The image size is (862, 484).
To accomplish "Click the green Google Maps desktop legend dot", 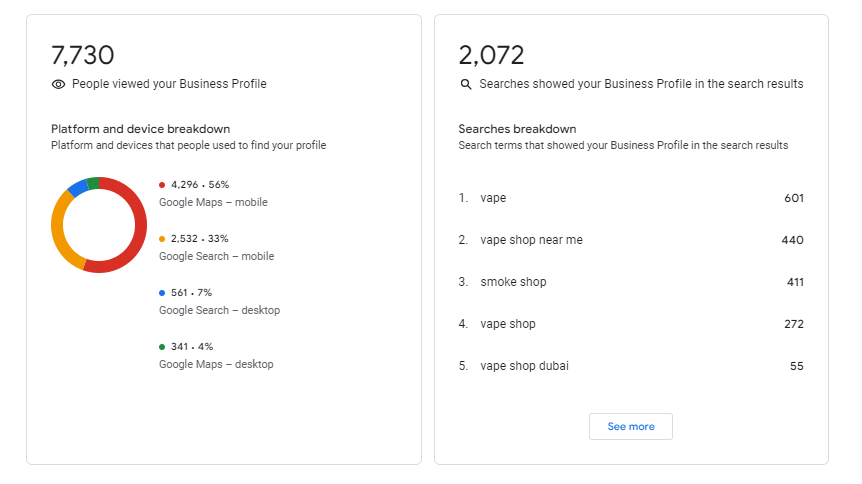I will tap(162, 347).
